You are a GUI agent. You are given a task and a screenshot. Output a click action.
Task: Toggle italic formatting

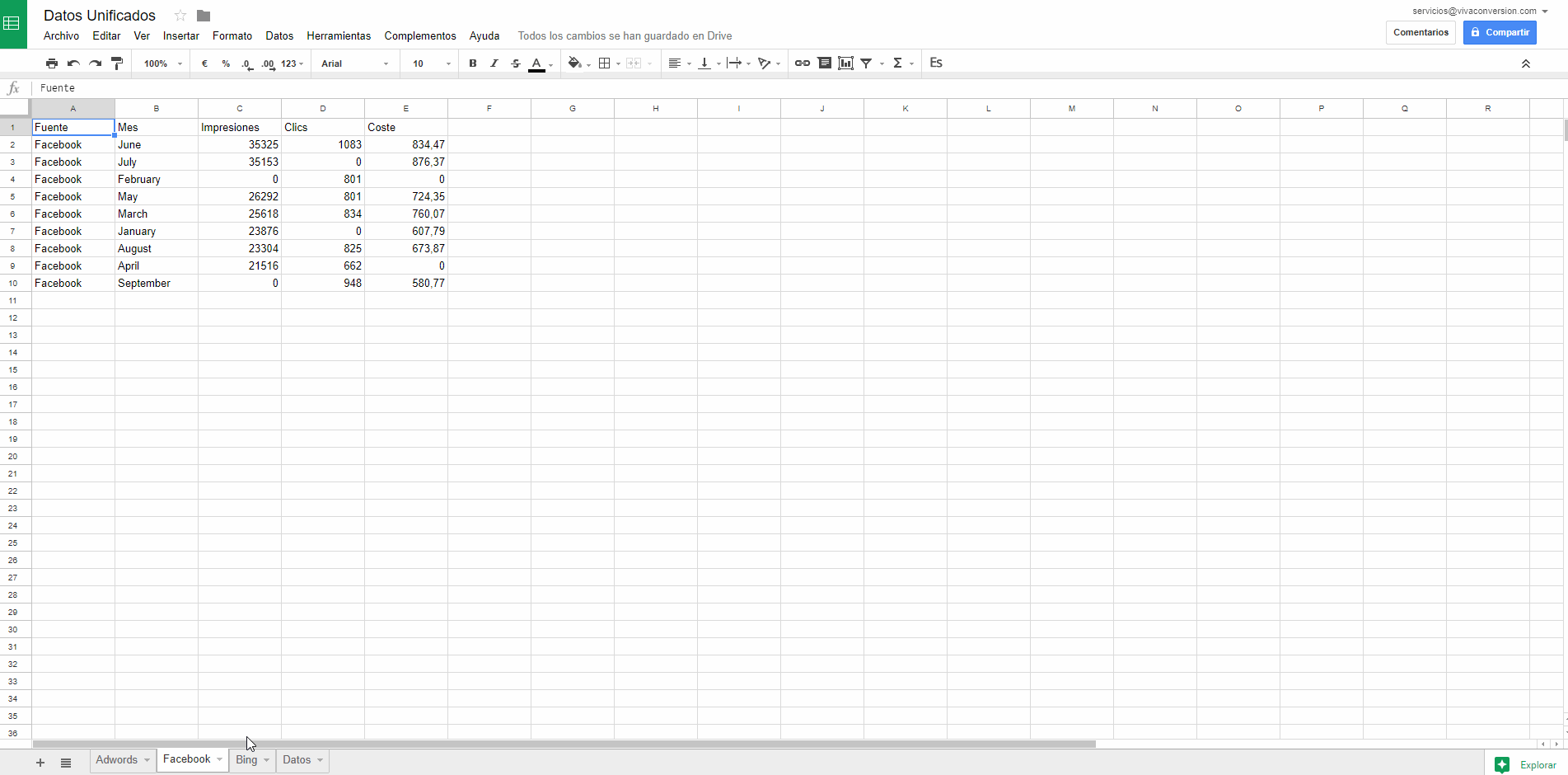494,63
